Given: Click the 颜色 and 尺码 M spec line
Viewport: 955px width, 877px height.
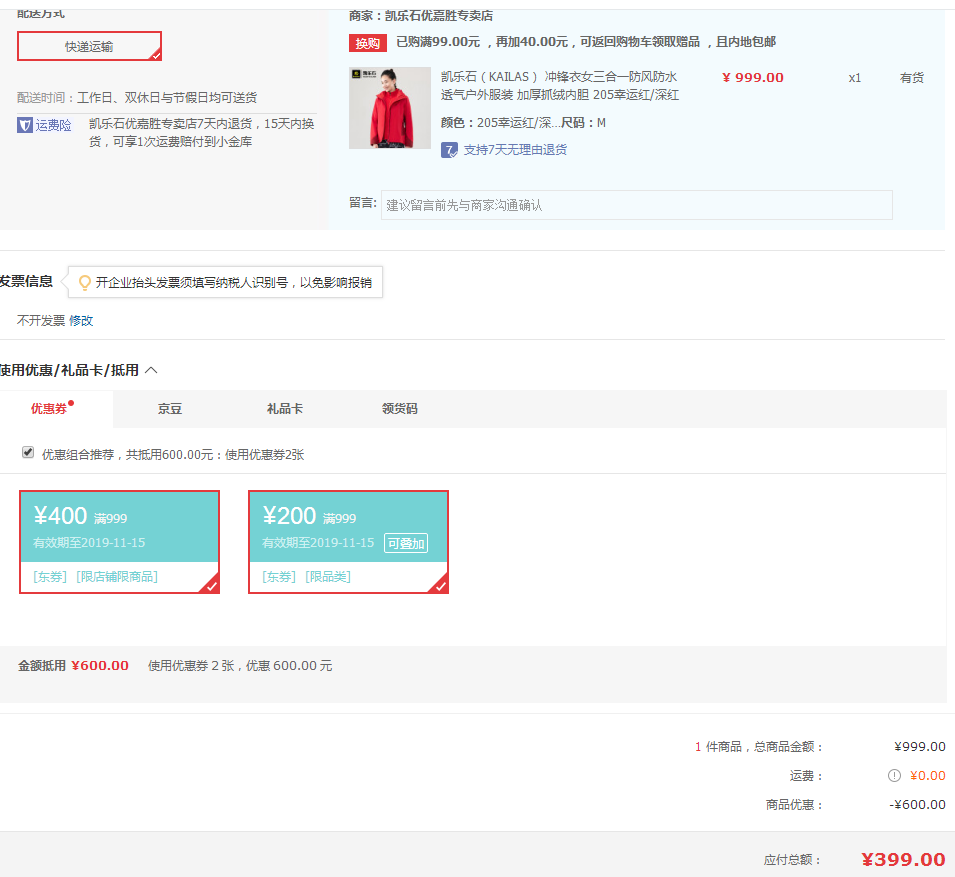Looking at the screenshot, I should (523, 123).
